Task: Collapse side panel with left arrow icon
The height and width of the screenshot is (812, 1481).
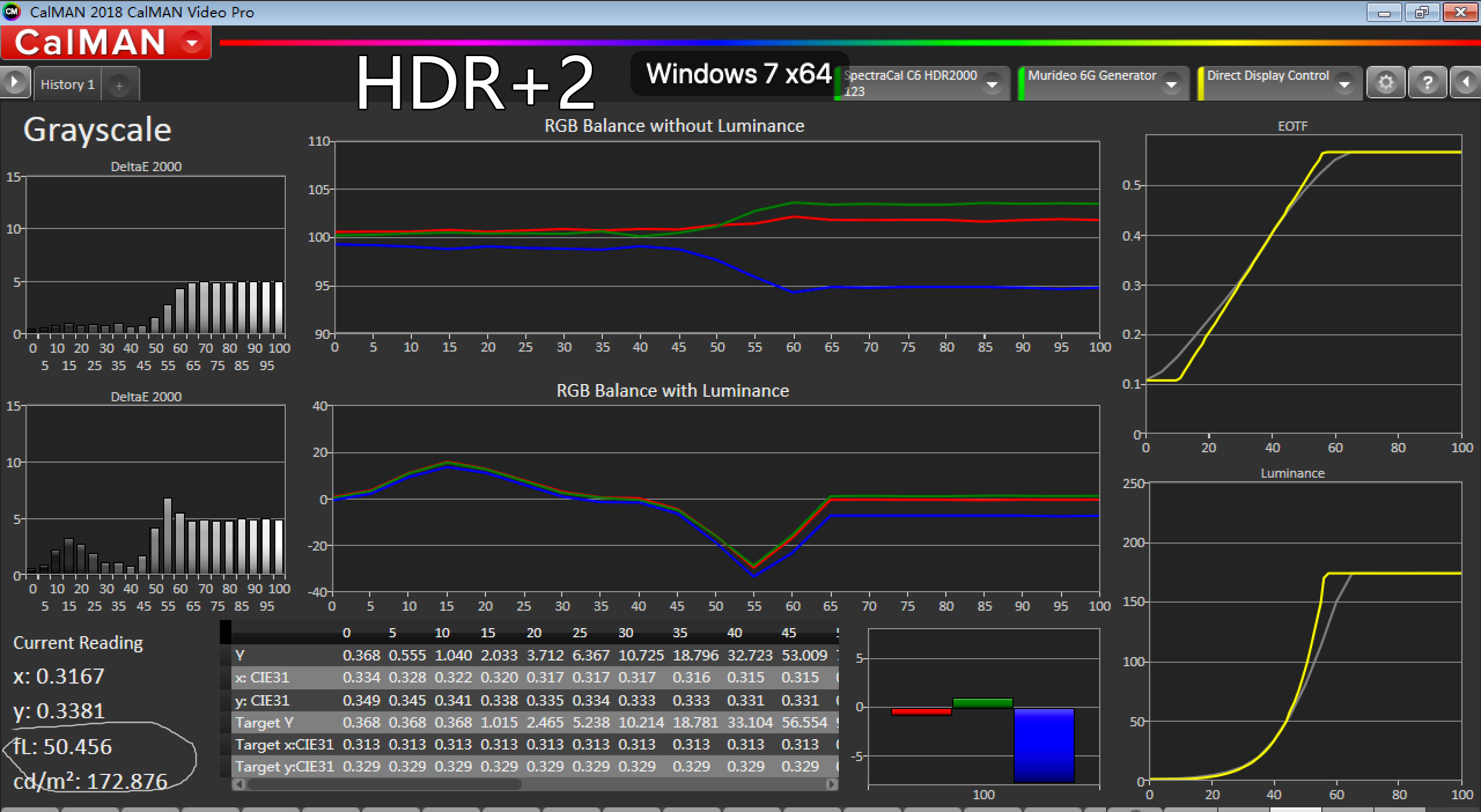Action: 1465,83
